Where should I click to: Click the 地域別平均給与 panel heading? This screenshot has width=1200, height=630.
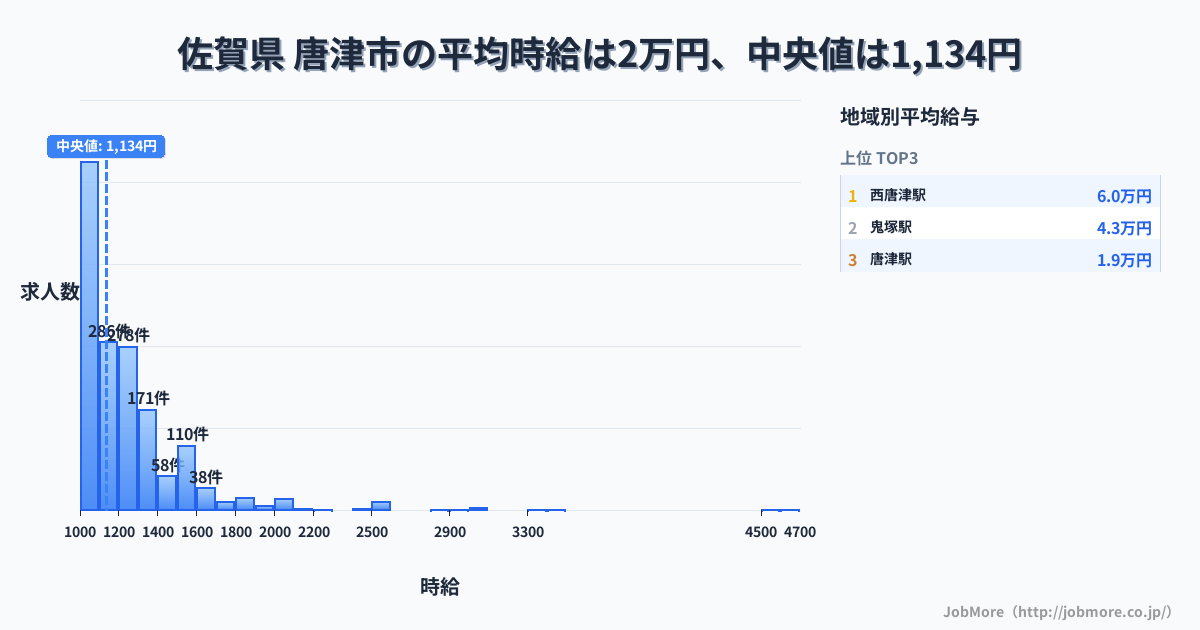click(x=909, y=117)
